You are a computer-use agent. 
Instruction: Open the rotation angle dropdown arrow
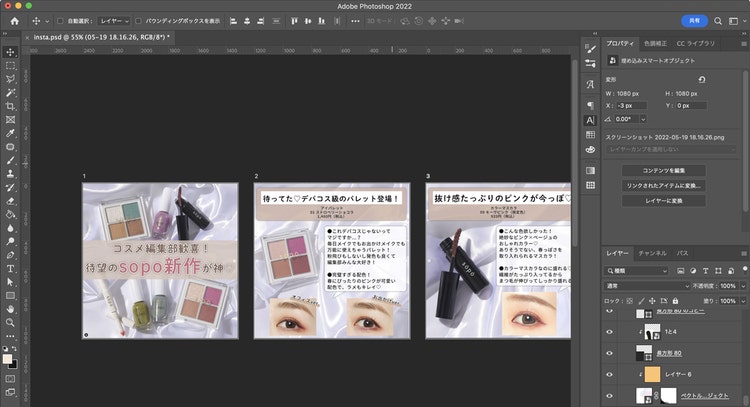(643, 119)
